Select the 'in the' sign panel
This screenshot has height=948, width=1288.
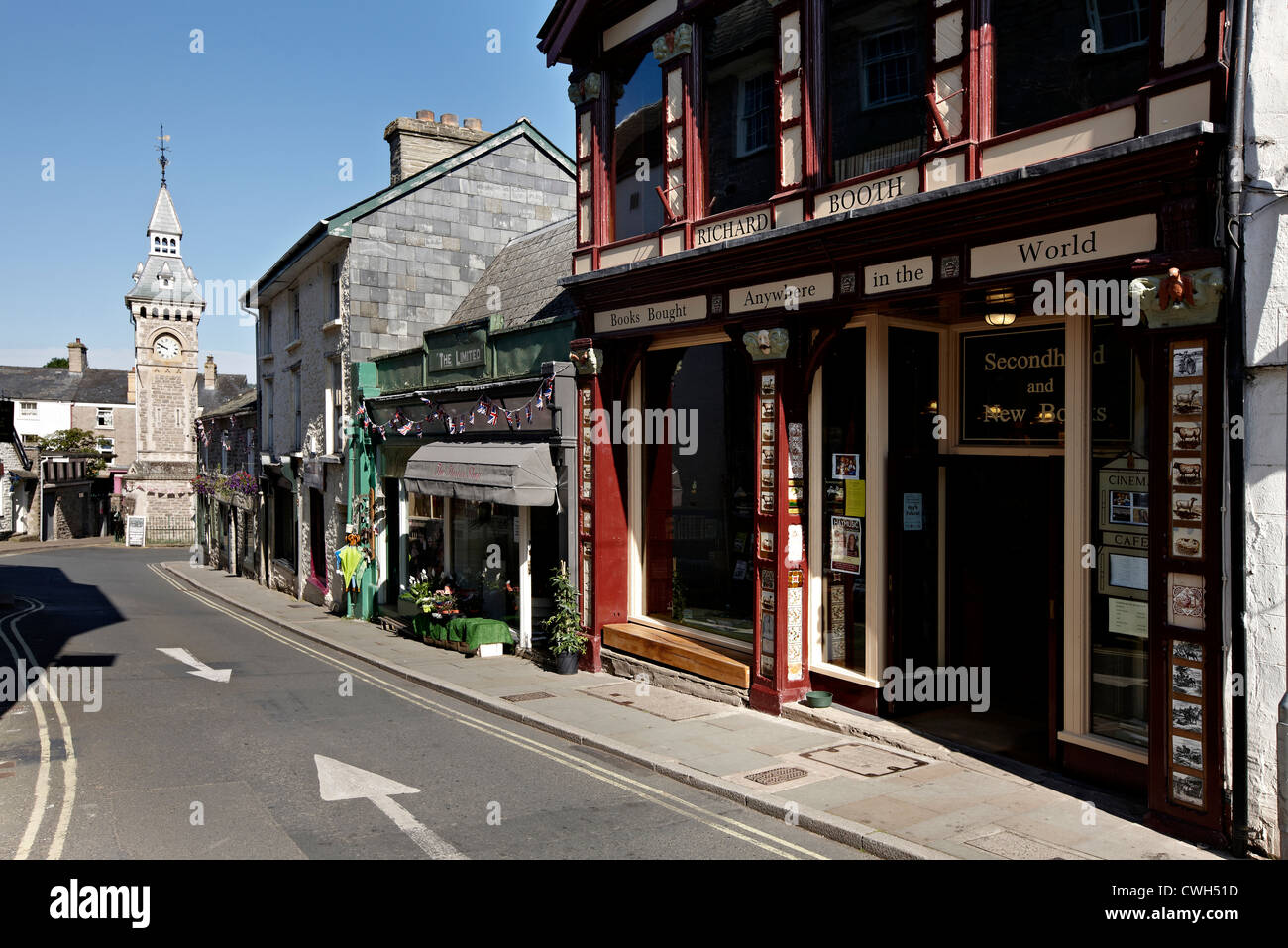tap(898, 275)
